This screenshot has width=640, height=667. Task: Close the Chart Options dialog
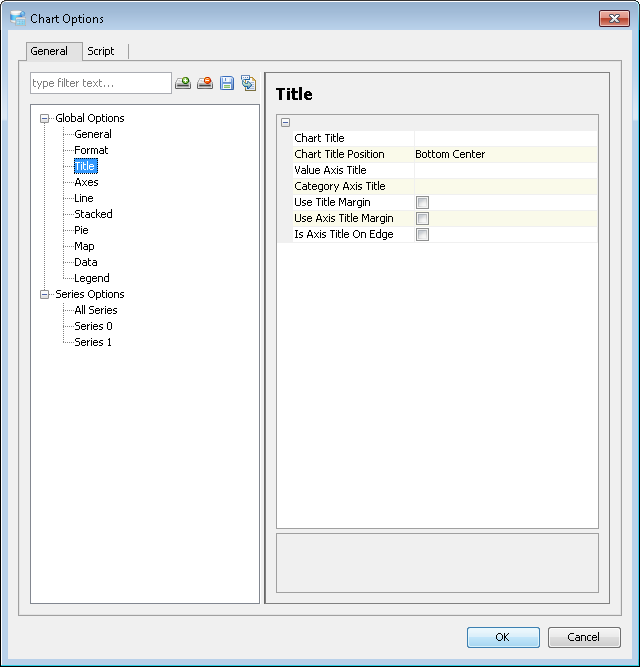tap(614, 18)
